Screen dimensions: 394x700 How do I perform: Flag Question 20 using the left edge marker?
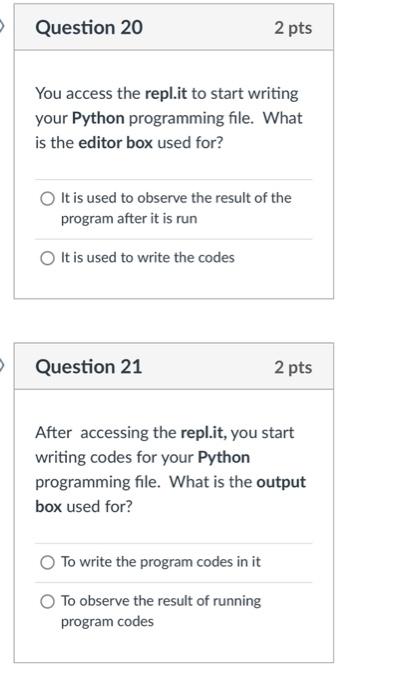(2, 27)
